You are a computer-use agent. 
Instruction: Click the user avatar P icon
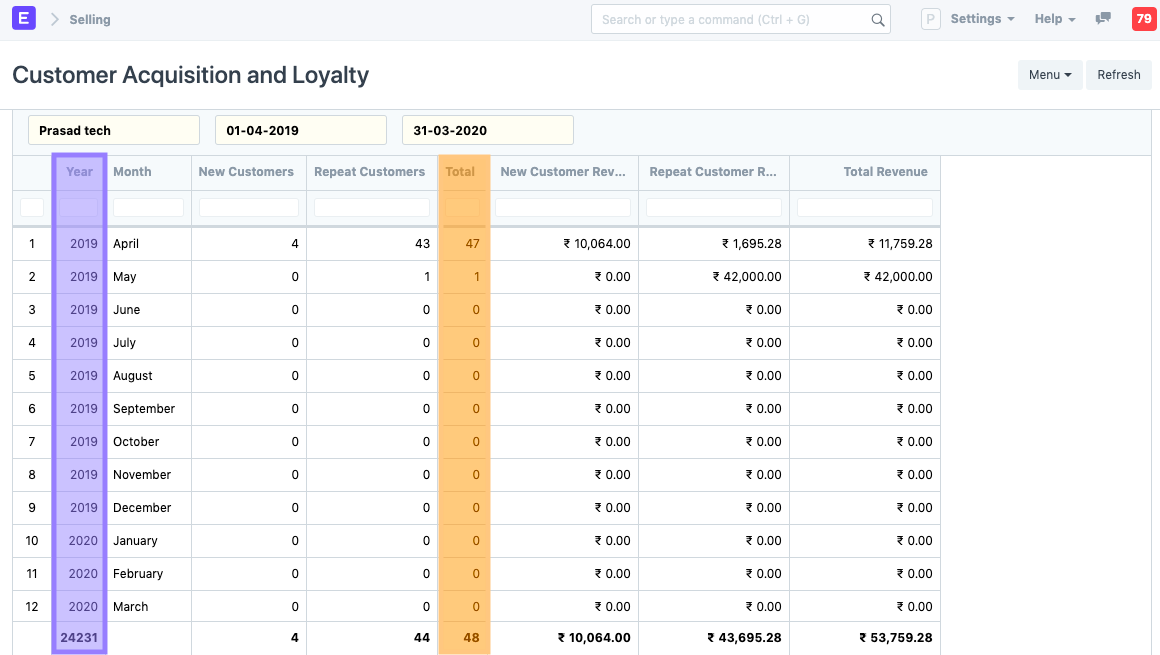coord(930,19)
